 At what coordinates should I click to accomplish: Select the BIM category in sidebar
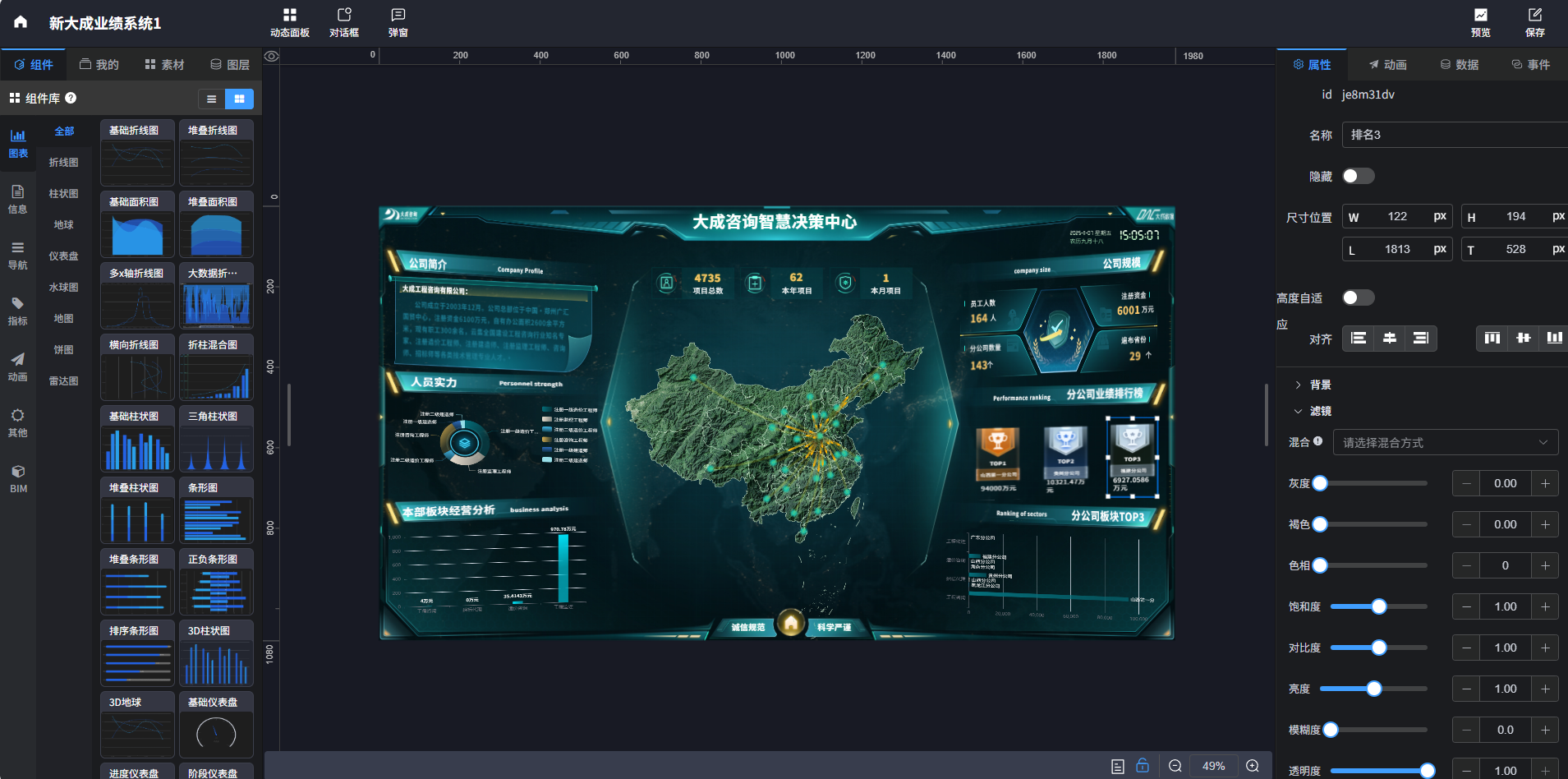(x=18, y=478)
